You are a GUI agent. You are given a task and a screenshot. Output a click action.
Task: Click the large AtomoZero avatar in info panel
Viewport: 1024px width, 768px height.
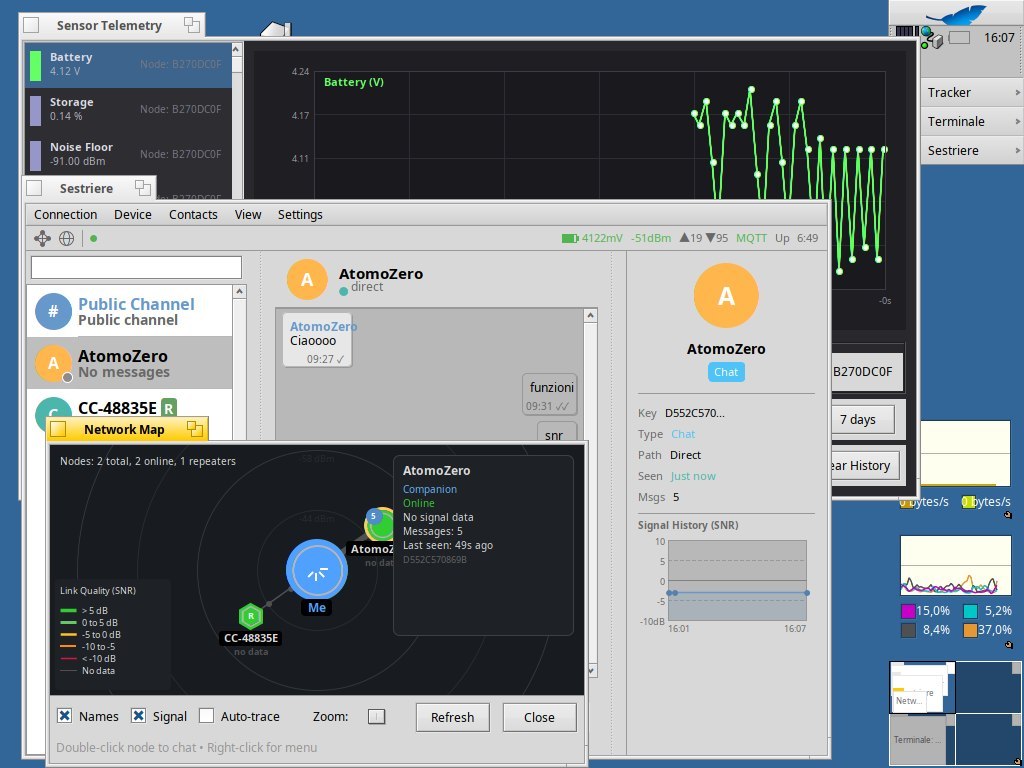[x=726, y=297]
